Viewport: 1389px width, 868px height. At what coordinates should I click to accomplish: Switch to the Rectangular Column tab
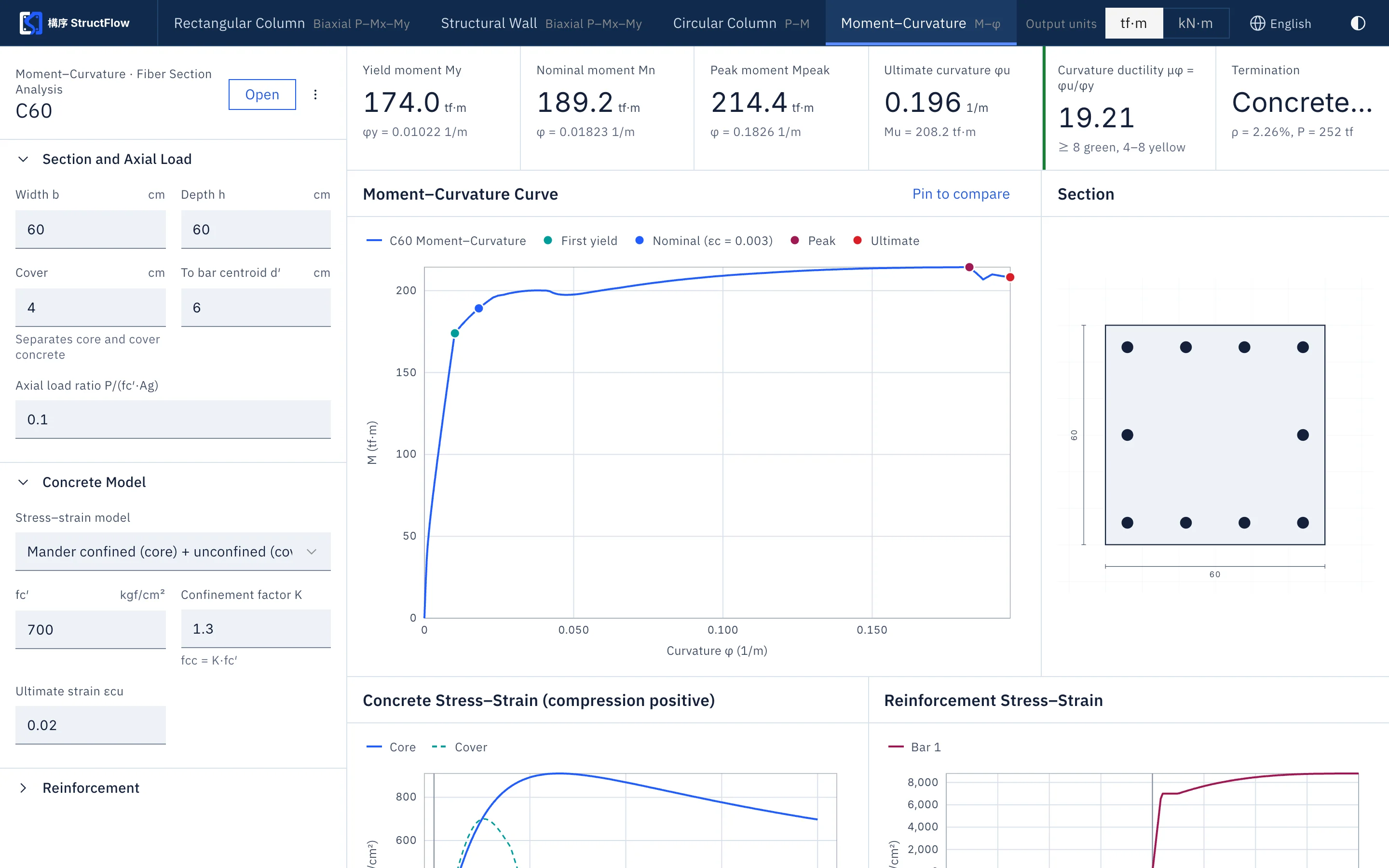pos(292,23)
